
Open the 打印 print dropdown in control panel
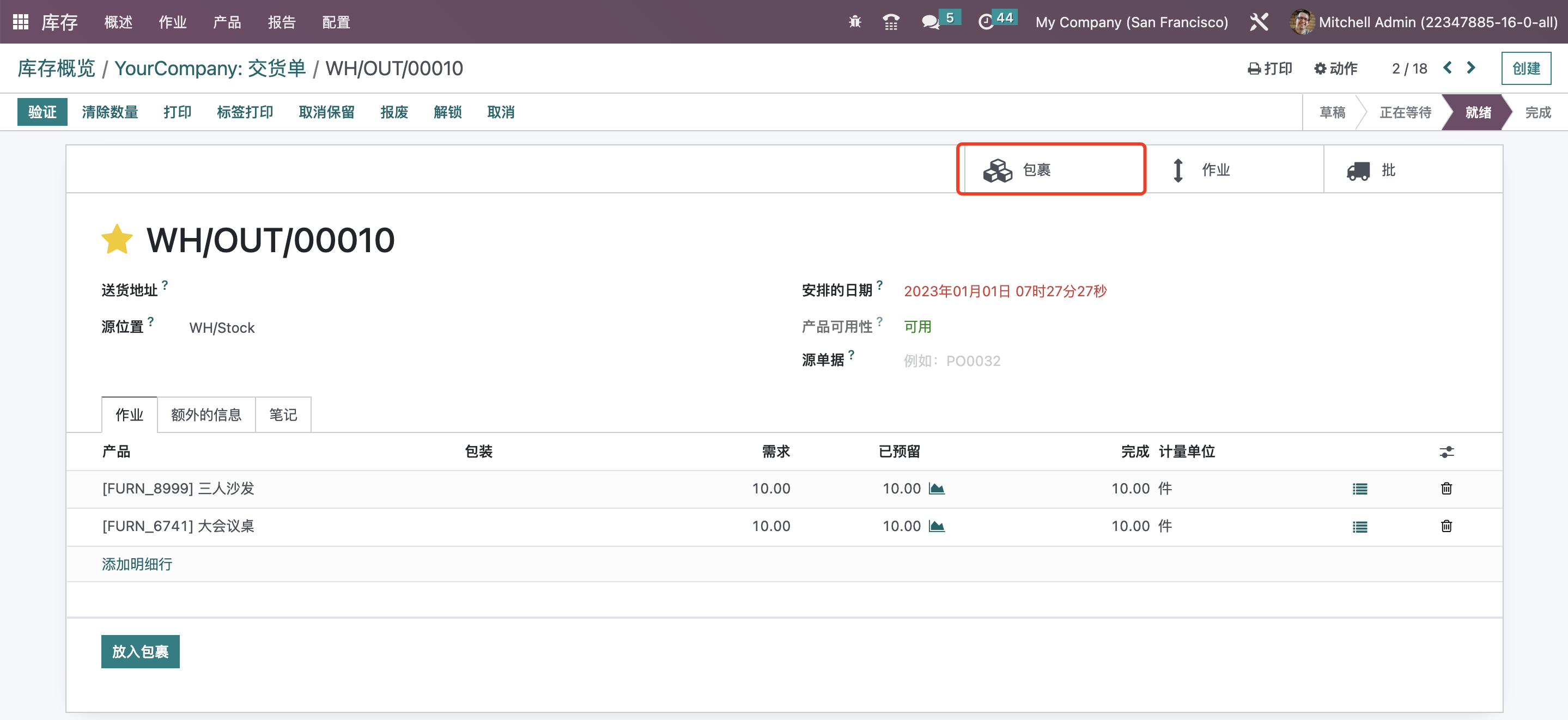click(x=1270, y=68)
